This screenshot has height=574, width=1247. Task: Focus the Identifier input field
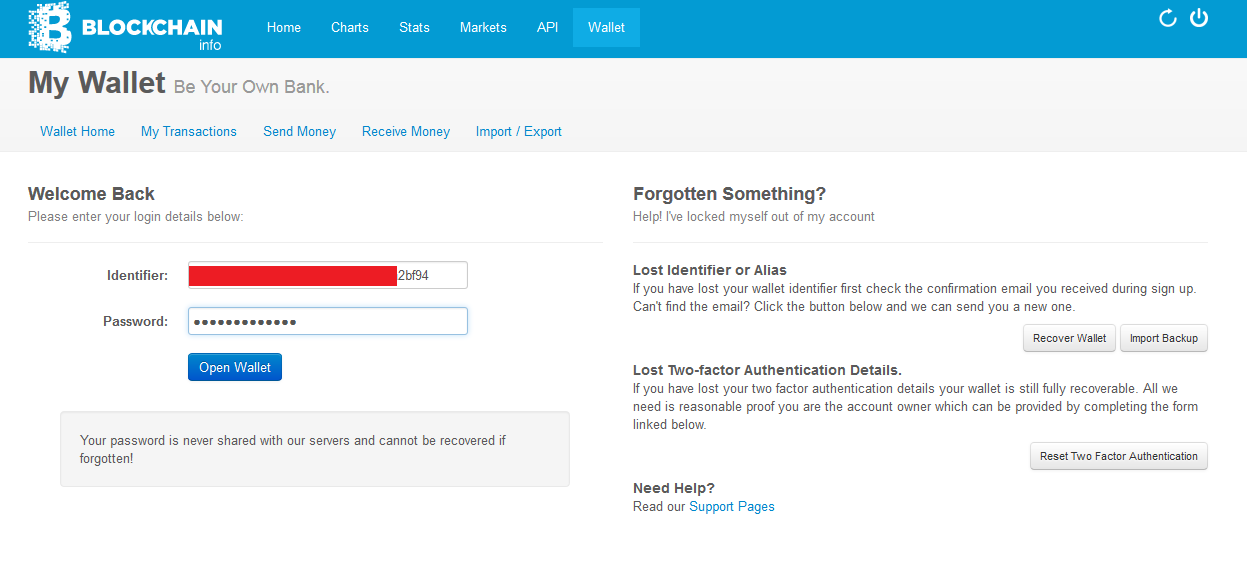(328, 275)
